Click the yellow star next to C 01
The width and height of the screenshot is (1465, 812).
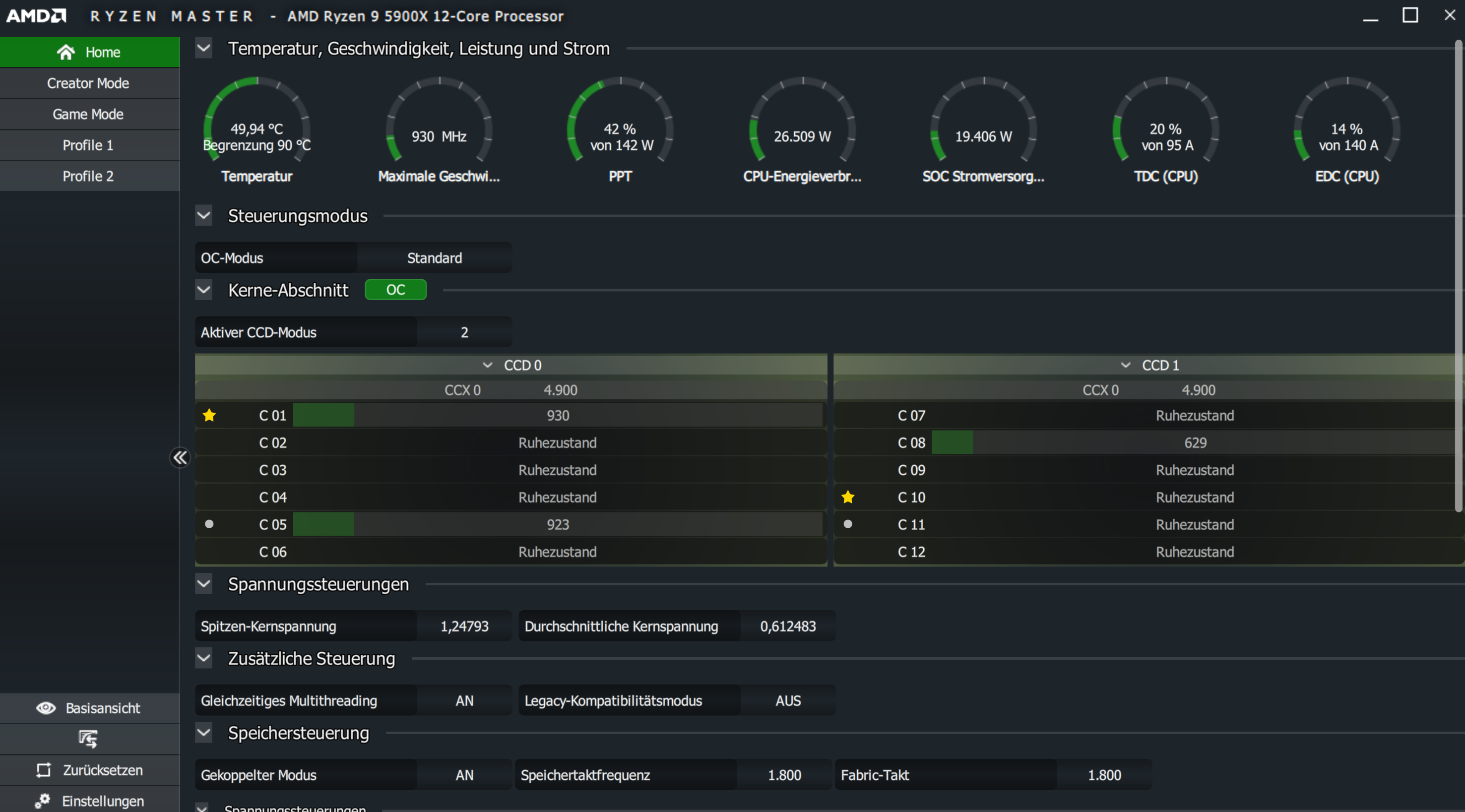click(x=209, y=415)
